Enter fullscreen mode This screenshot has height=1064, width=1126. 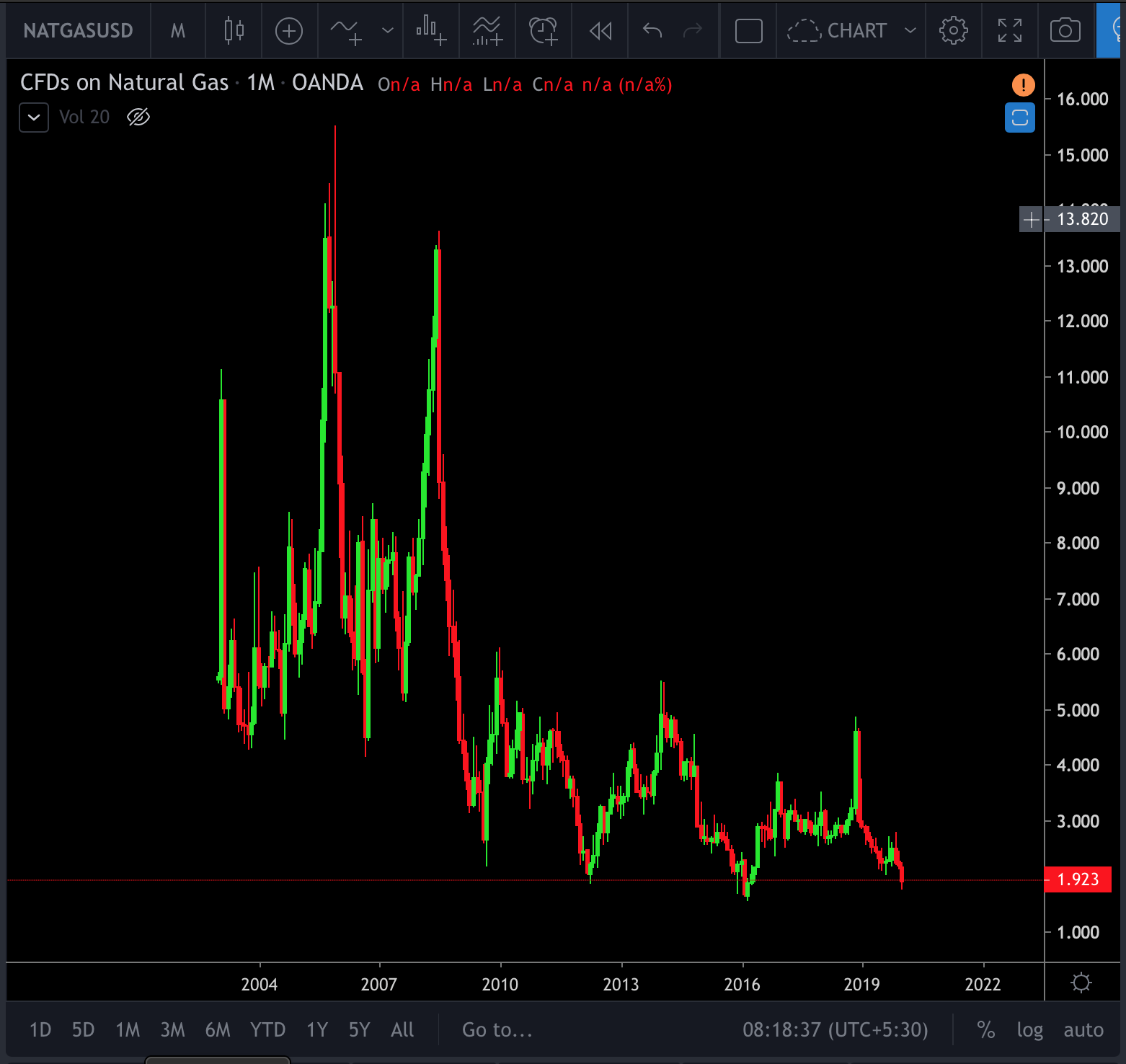(1009, 30)
